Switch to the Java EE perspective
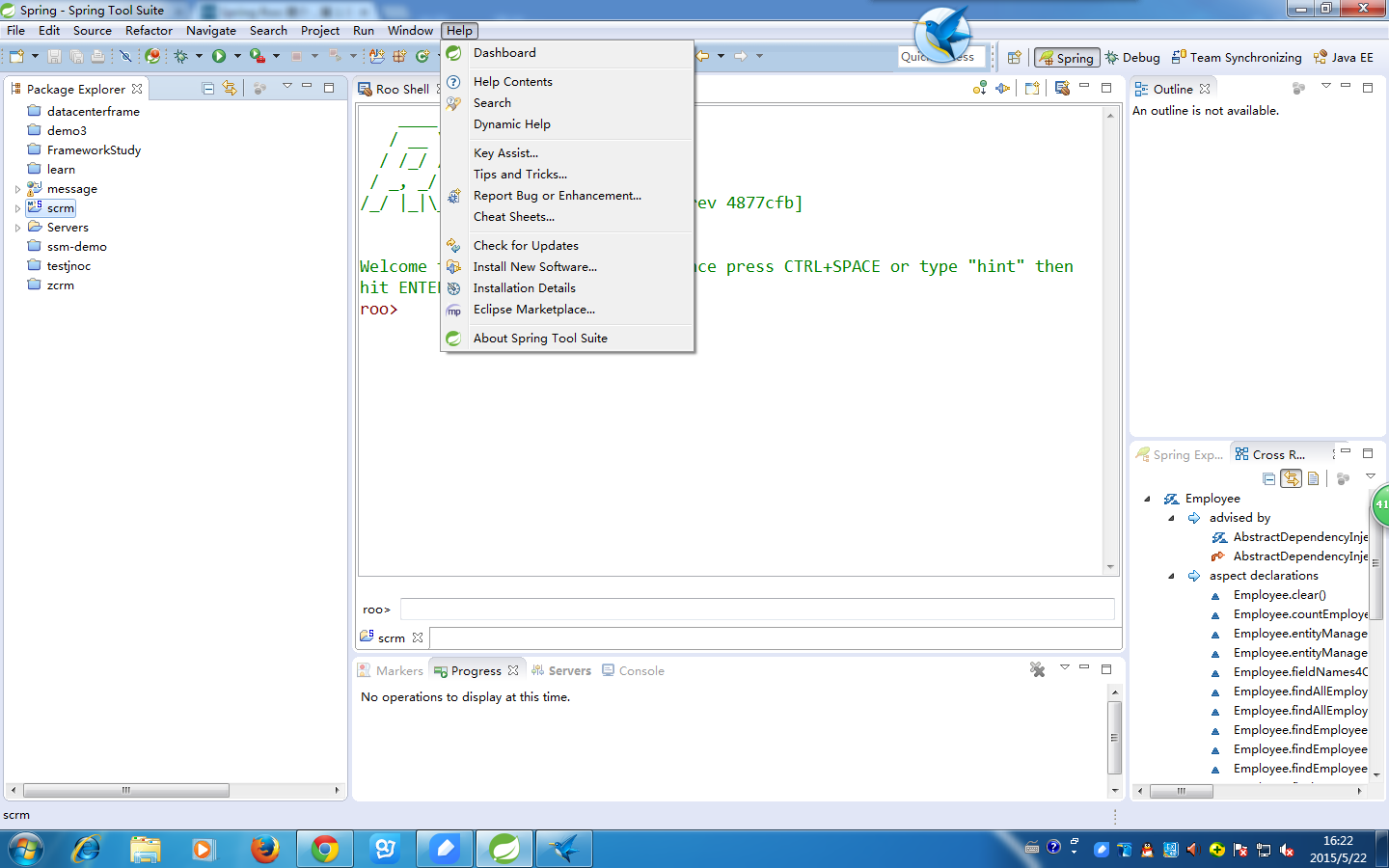Viewport: 1389px width, 868px height. 1343,57
